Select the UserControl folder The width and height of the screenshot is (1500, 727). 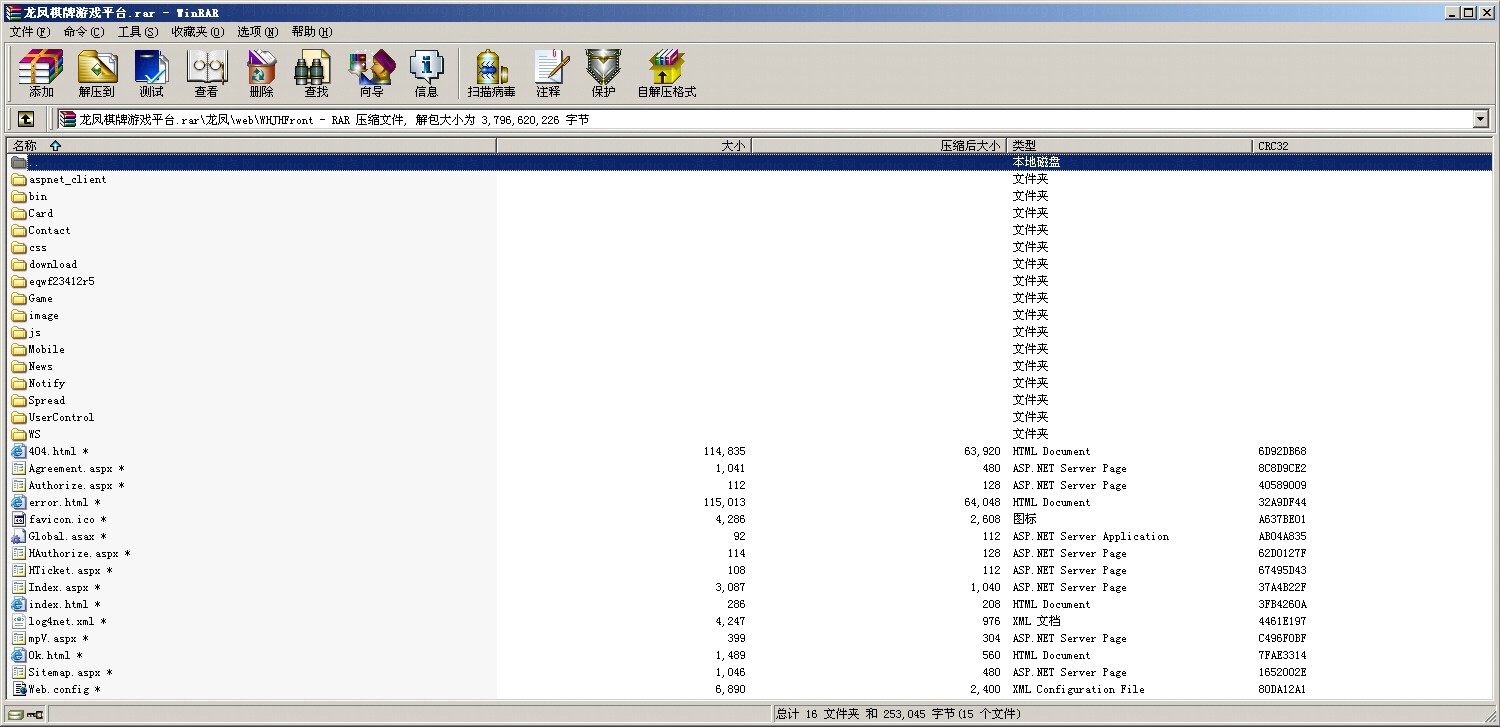pyautogui.click(x=61, y=418)
